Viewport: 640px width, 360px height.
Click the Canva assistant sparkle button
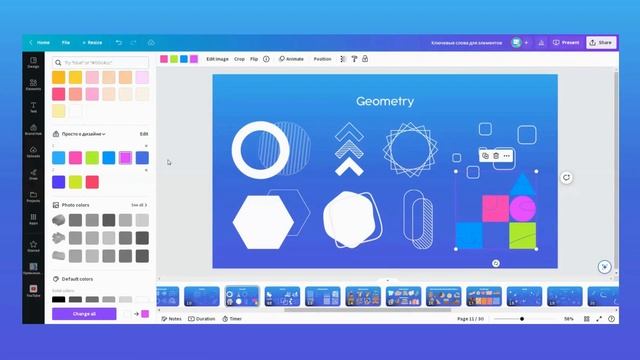[604, 267]
